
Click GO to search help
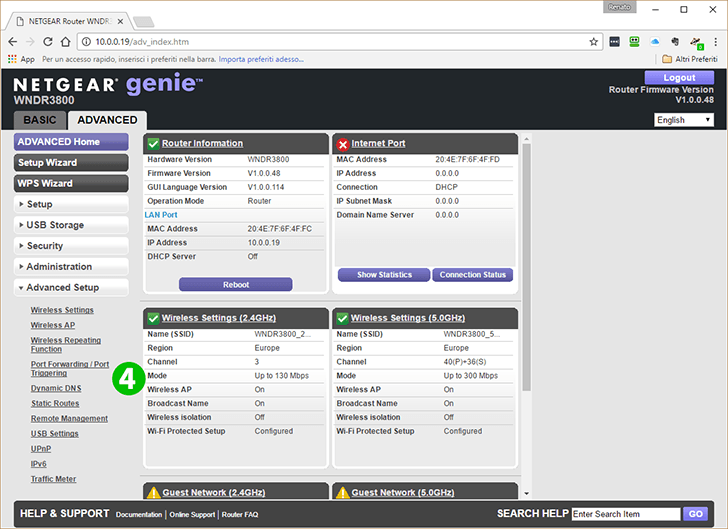coord(696,514)
